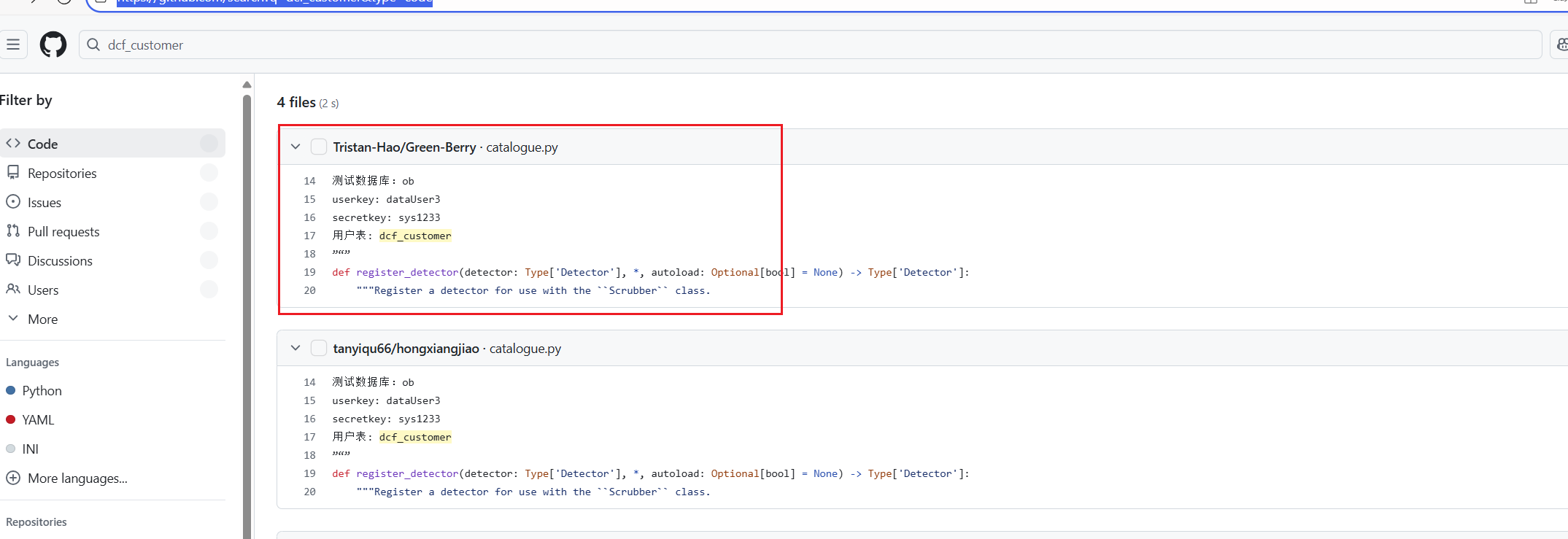This screenshot has width=1568, height=539.
Task: Collapse the tanyiqu66/hongxiangjiao result
Action: coord(296,348)
